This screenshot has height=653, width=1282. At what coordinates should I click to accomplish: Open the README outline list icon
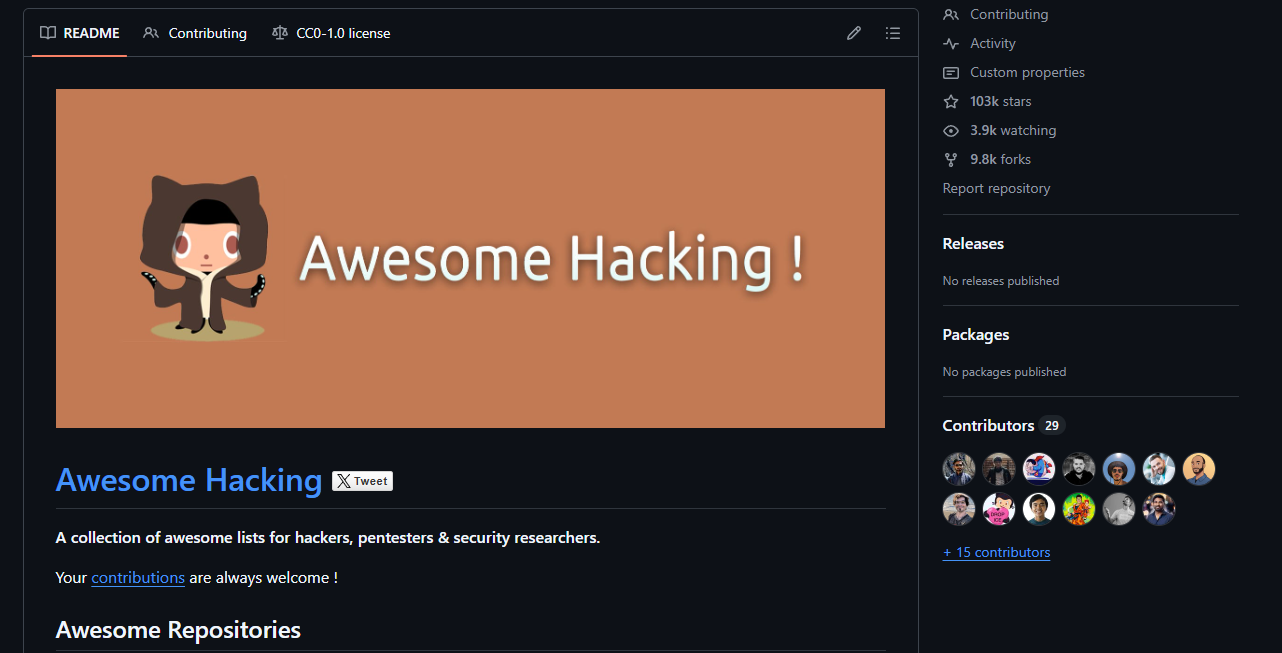893,33
